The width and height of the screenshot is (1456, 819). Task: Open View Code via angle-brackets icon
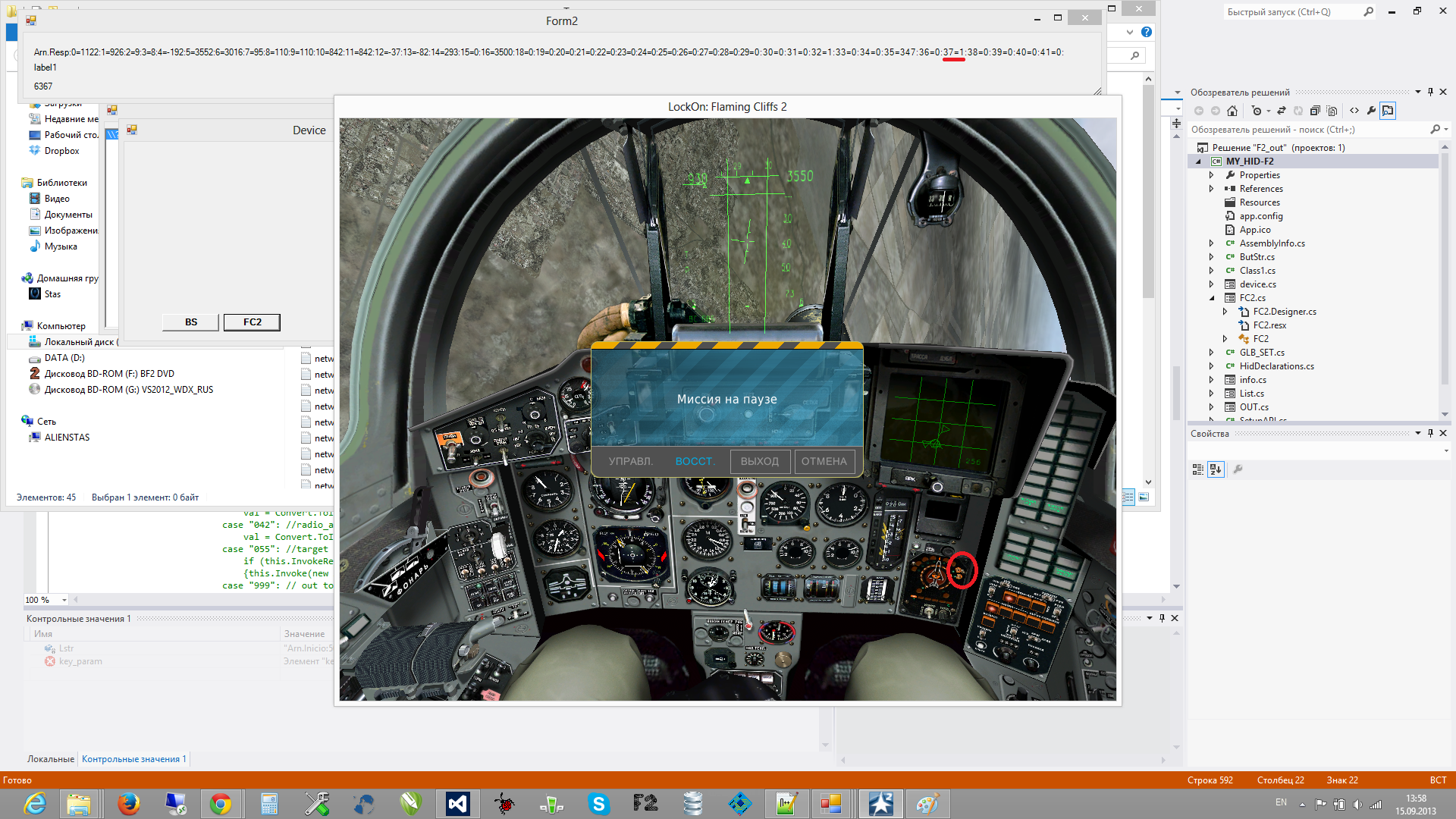[x=1354, y=111]
